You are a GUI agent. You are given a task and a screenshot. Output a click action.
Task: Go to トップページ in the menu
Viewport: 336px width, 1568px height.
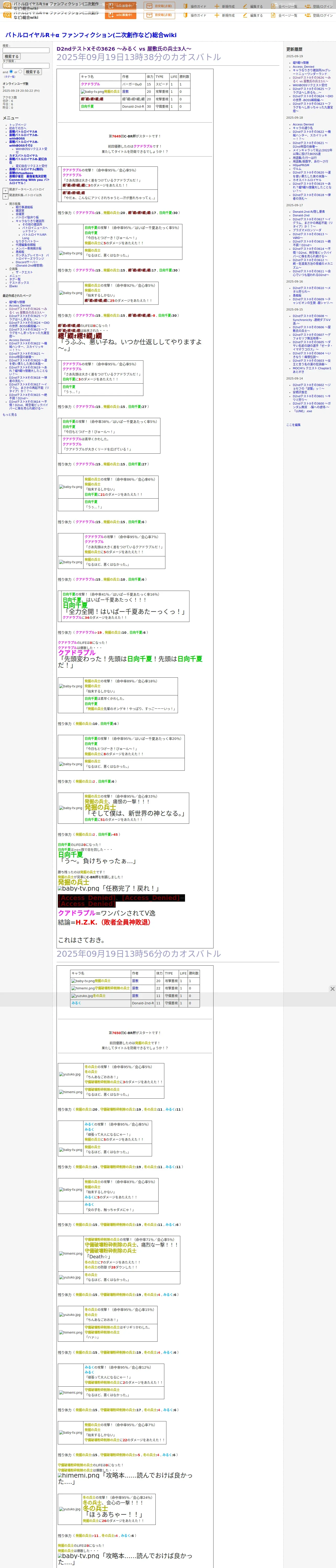pos(18,125)
